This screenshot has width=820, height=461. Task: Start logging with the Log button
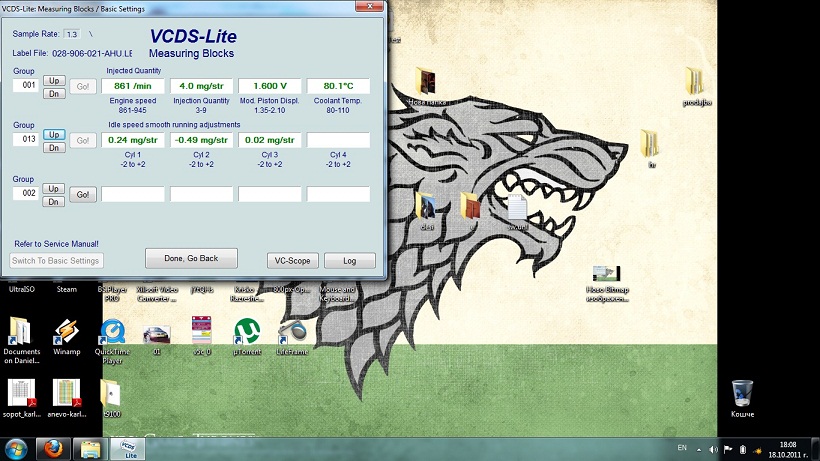click(349, 261)
